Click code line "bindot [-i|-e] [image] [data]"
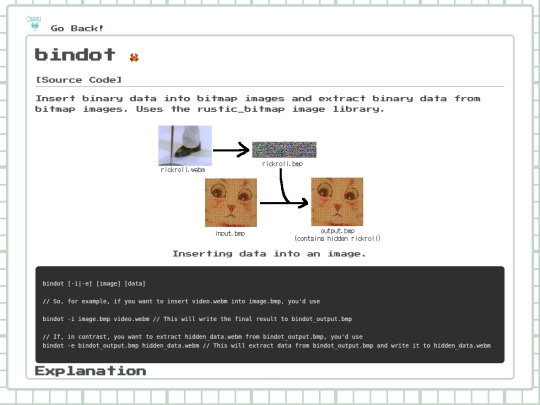 click(x=94, y=284)
